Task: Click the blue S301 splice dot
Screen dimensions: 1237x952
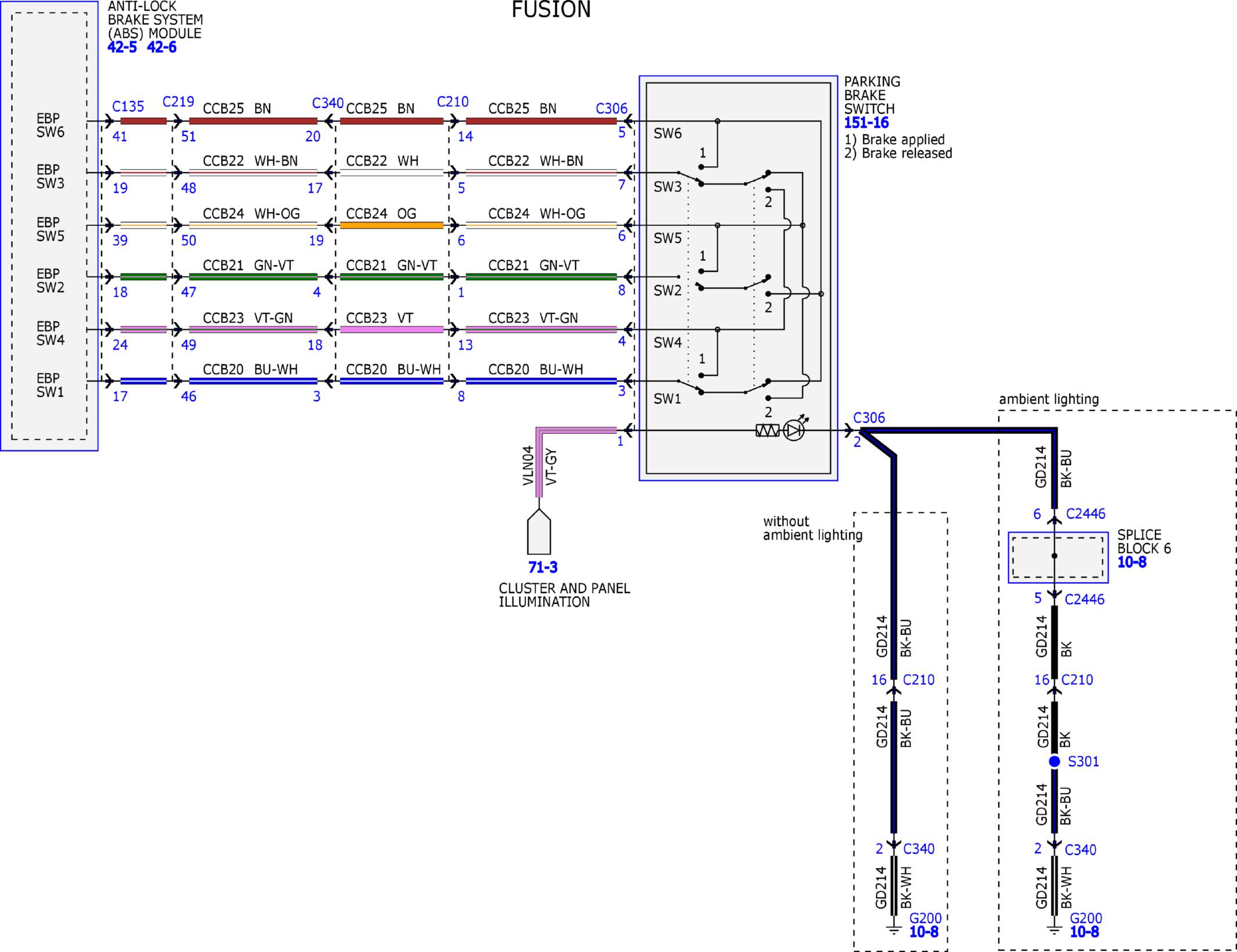Action: [1054, 761]
